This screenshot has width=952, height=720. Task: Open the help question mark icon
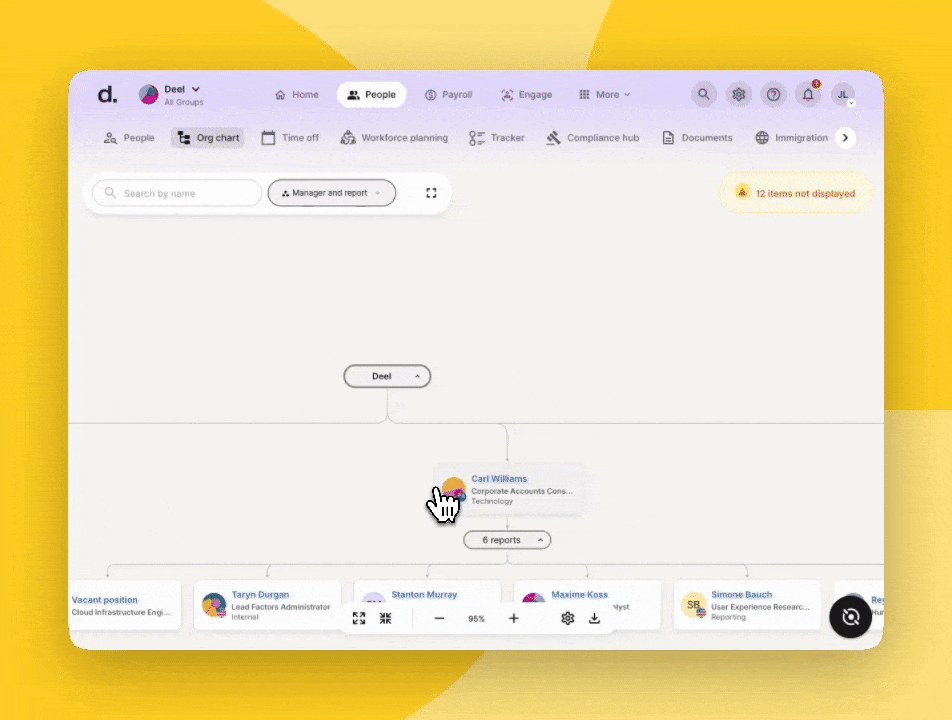(x=773, y=95)
